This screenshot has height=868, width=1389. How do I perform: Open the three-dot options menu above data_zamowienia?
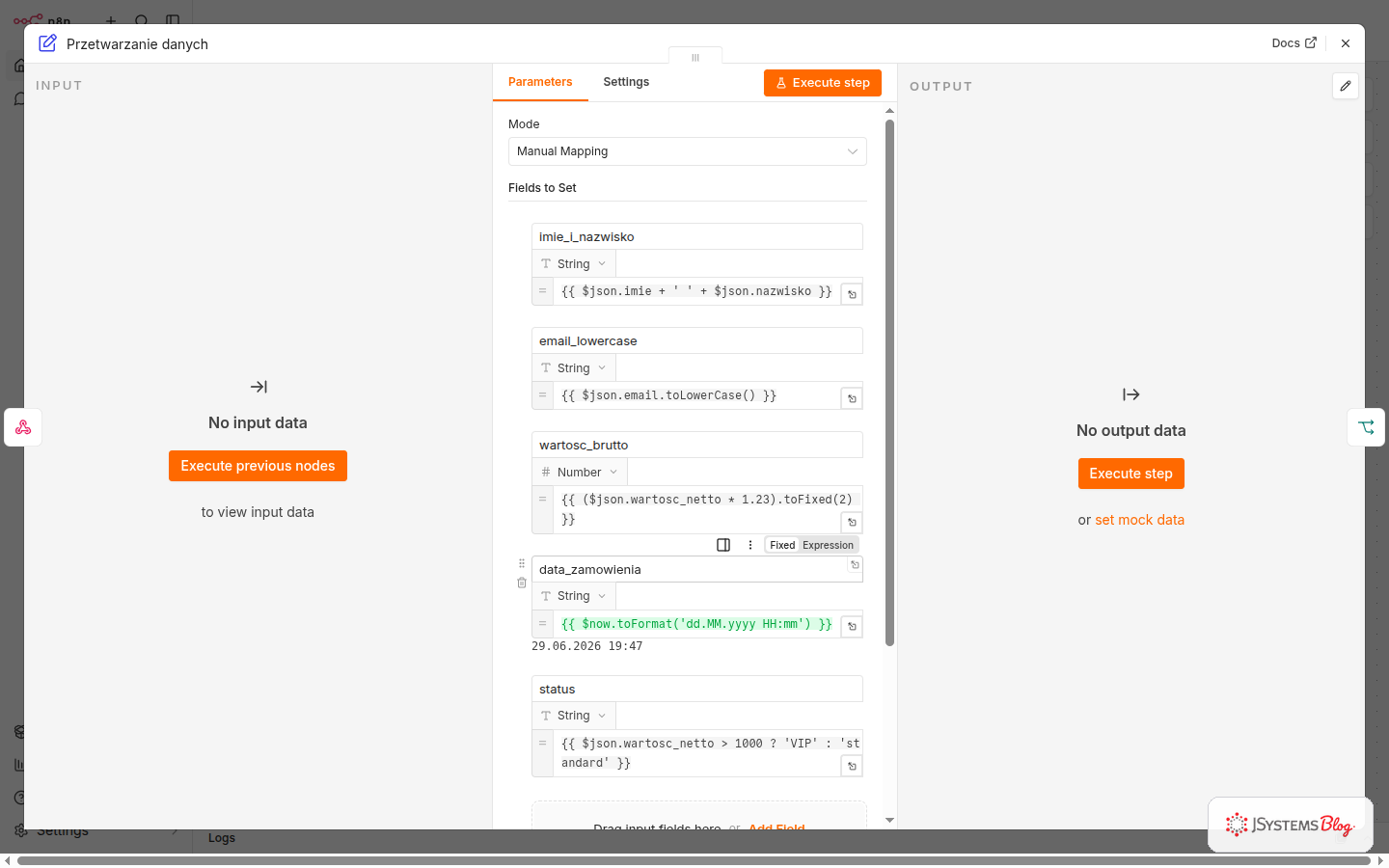point(750,545)
